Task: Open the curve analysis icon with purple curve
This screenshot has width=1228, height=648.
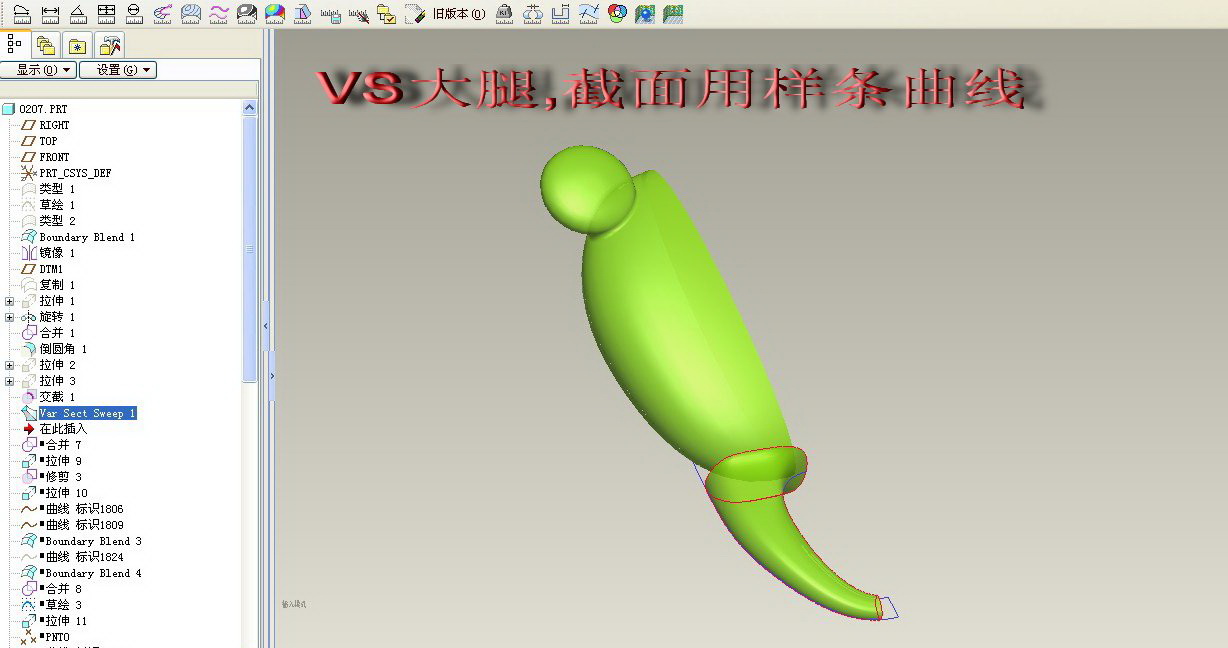Action: pos(163,14)
